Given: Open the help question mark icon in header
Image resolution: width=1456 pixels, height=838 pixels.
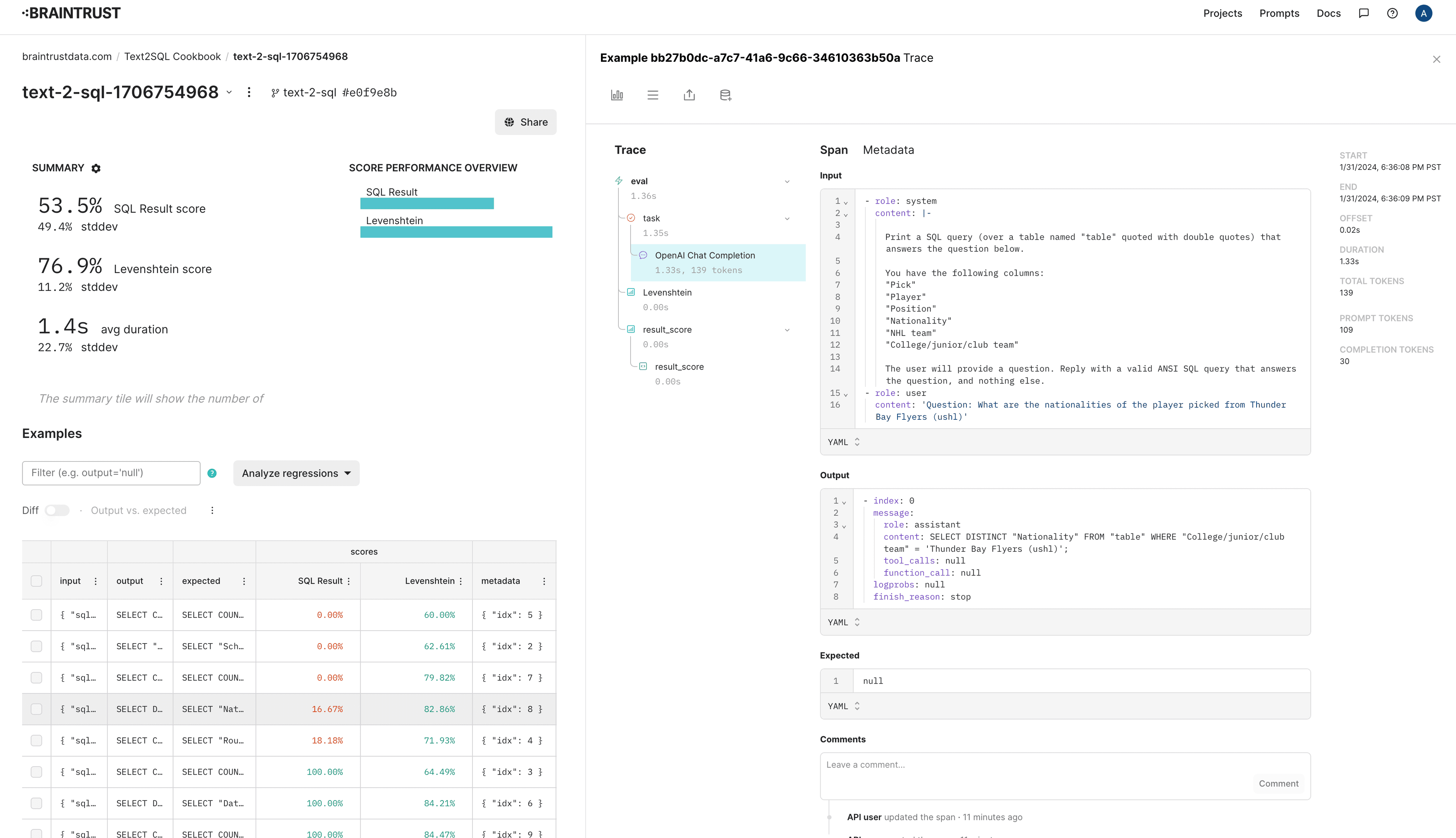Looking at the screenshot, I should coord(1392,13).
